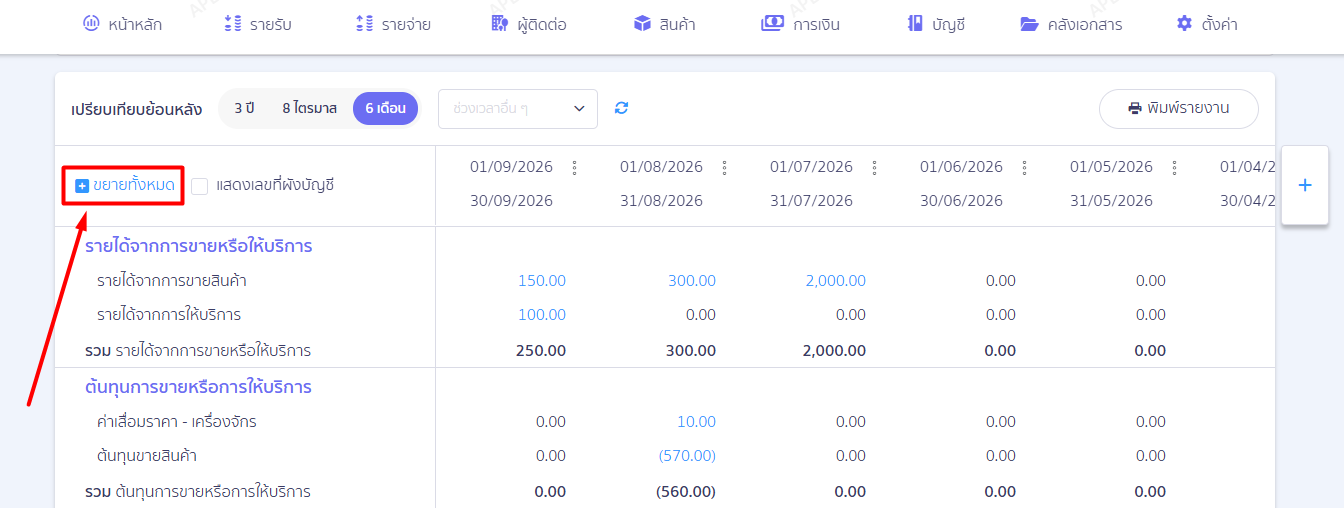
Task: Select the 3 ปี comparison period
Action: pyautogui.click(x=244, y=108)
